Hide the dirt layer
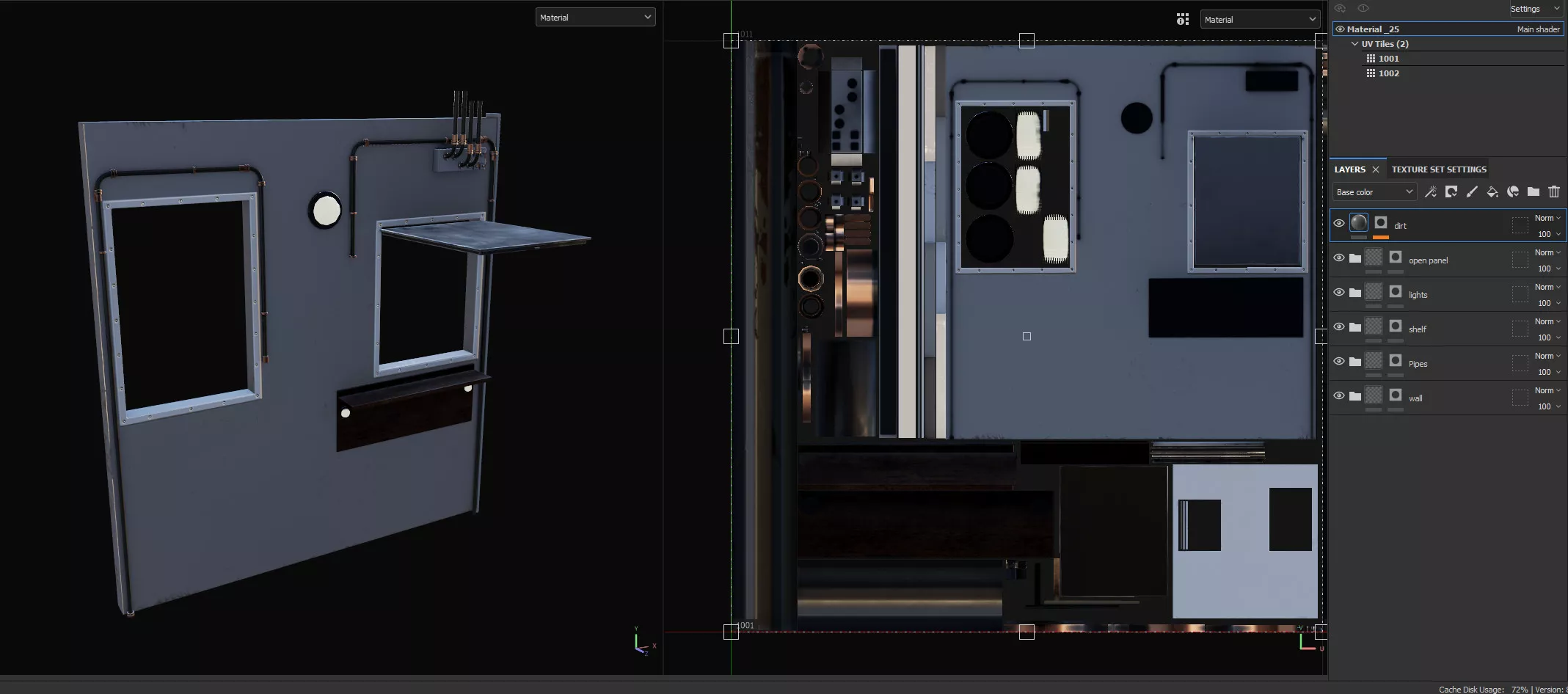The image size is (1568, 694). (1339, 224)
